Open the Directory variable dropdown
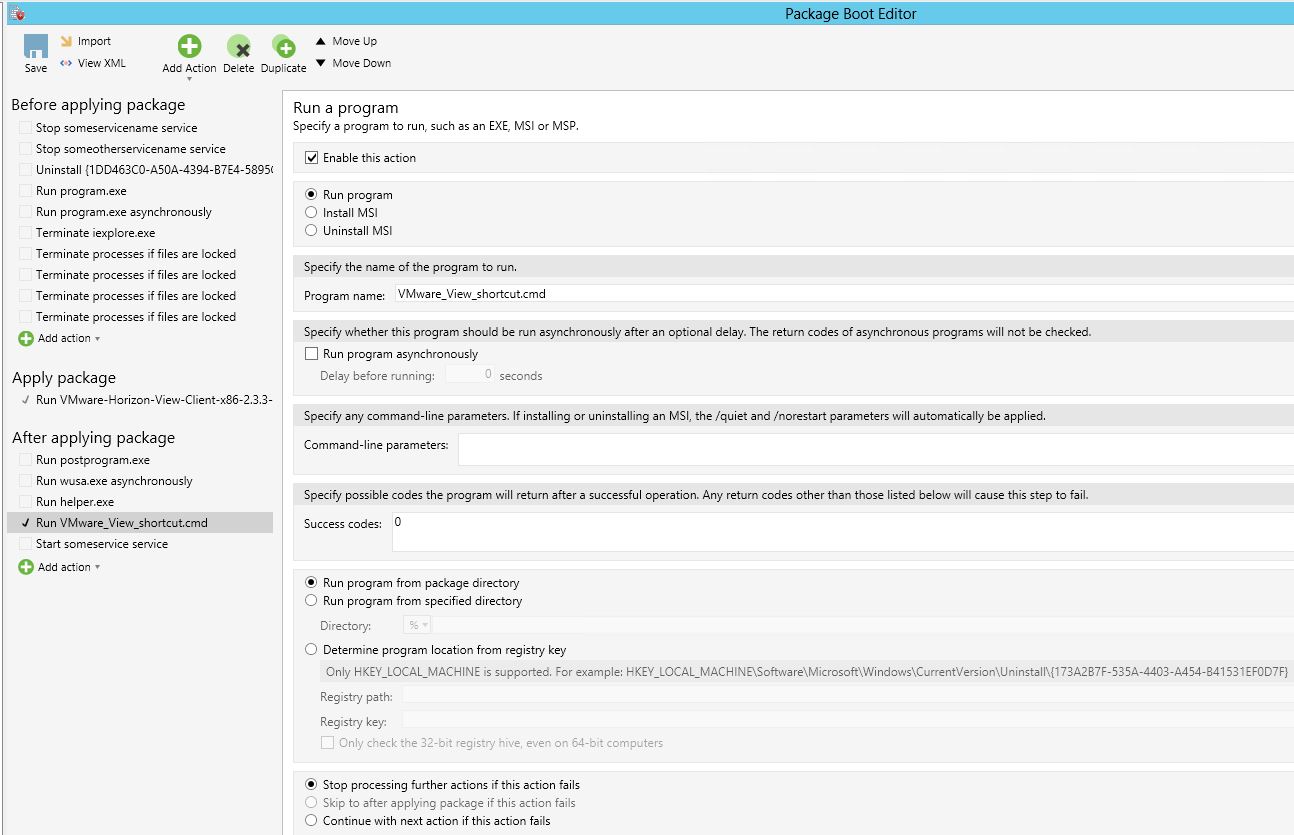The height and width of the screenshot is (835, 1294). (417, 625)
